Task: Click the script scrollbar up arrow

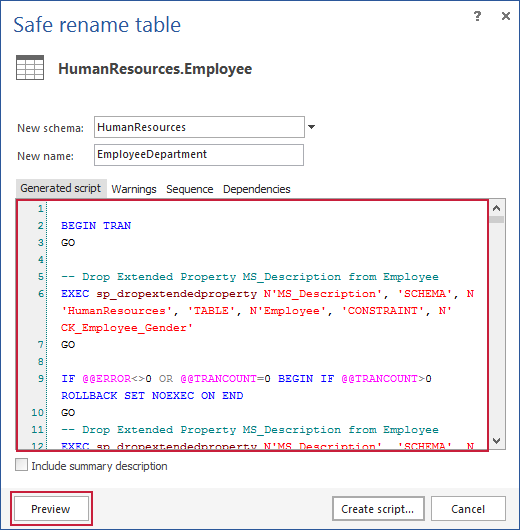Action: 496,208
